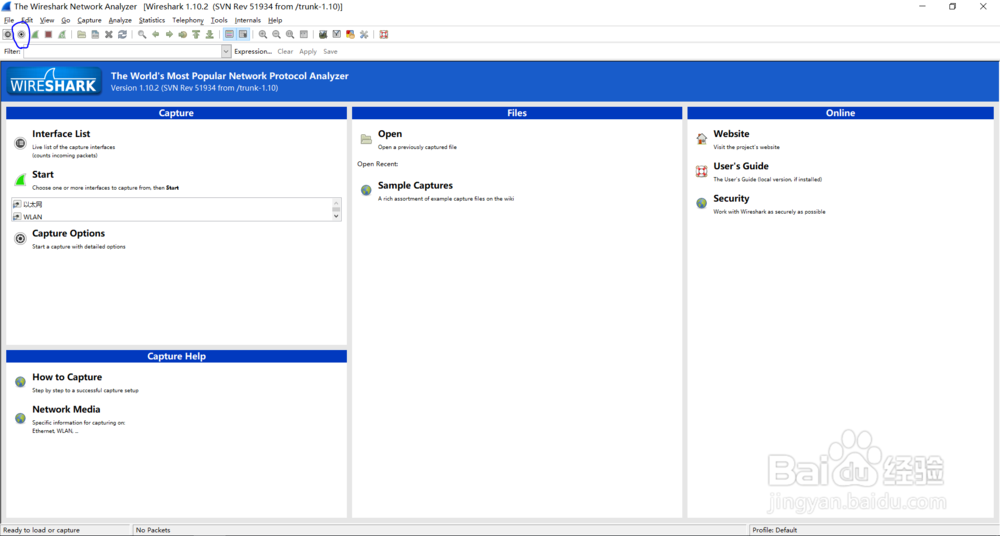The image size is (1000, 536).
Task: Reset zoom to normal size icon
Action: (290, 34)
